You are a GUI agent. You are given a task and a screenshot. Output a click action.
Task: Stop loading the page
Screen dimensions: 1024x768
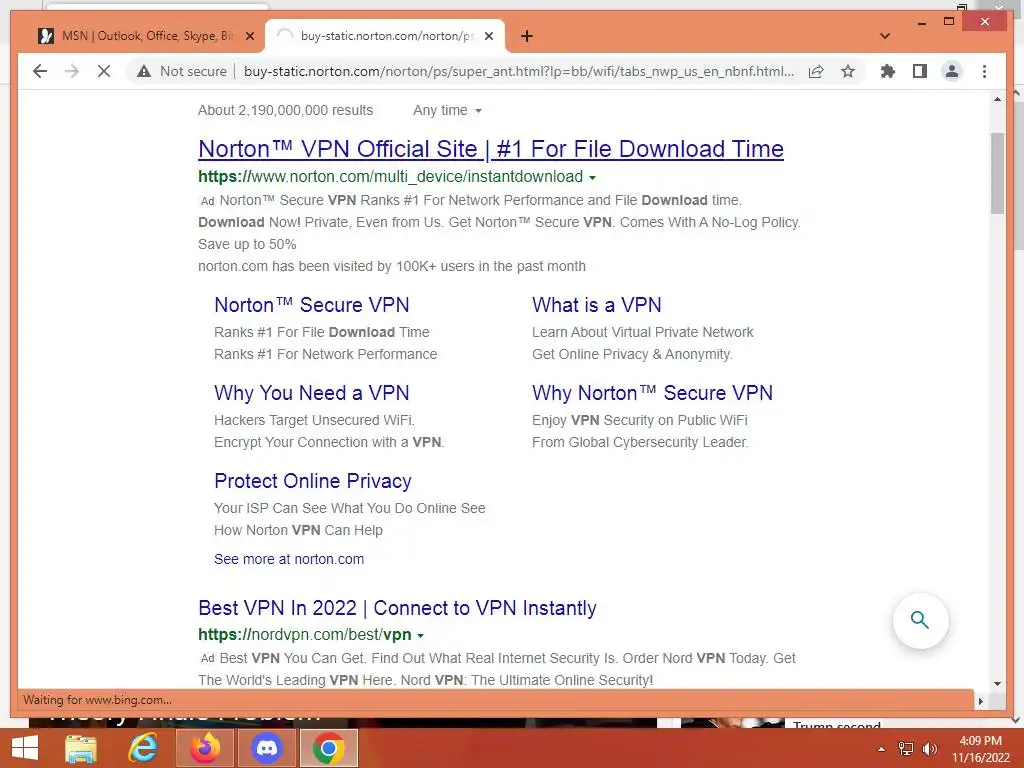tap(104, 71)
